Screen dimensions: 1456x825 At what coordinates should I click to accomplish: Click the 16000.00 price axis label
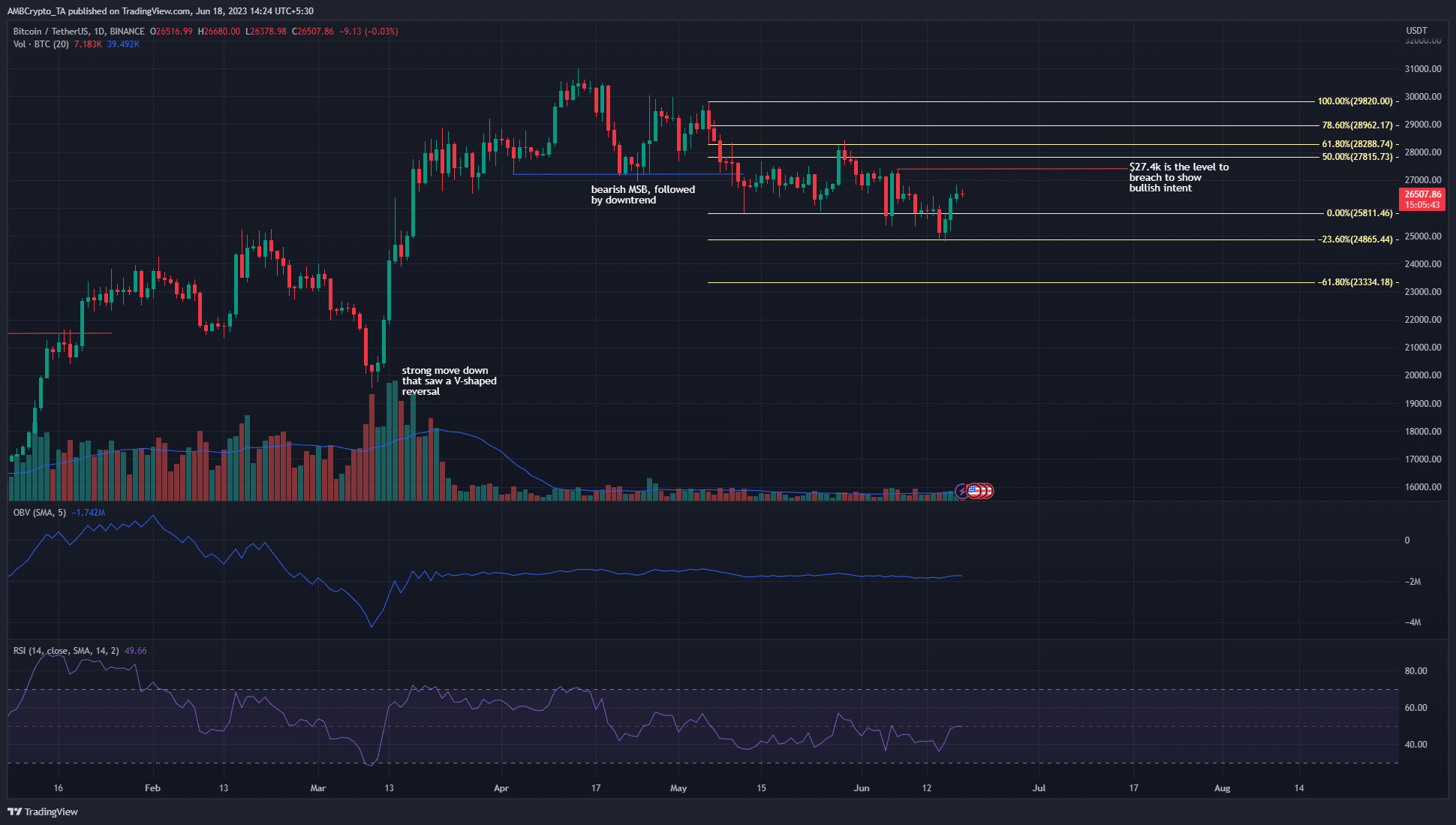1423,487
